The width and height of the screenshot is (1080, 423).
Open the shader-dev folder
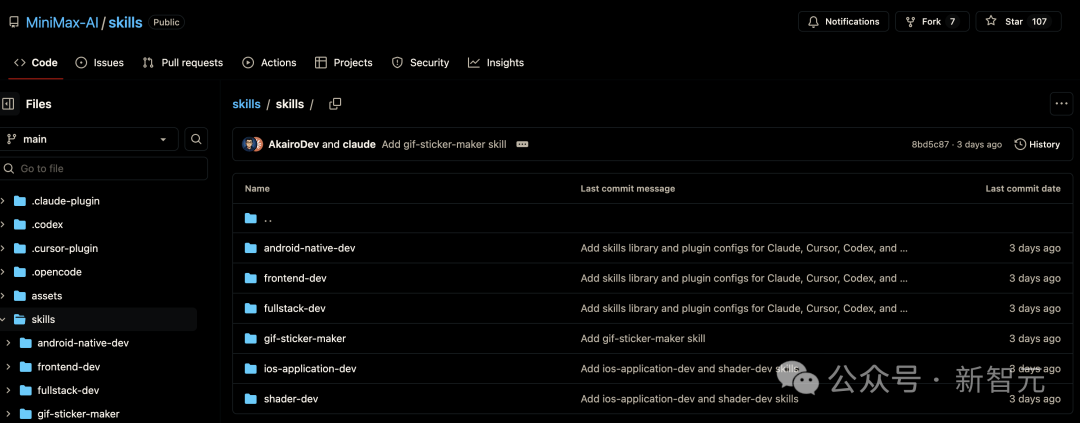pyautogui.click(x=290, y=398)
